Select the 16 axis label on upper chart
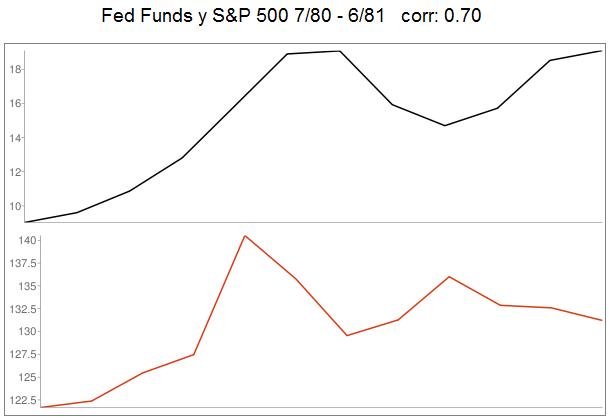Image resolution: width=609 pixels, height=418 pixels. tap(16, 103)
